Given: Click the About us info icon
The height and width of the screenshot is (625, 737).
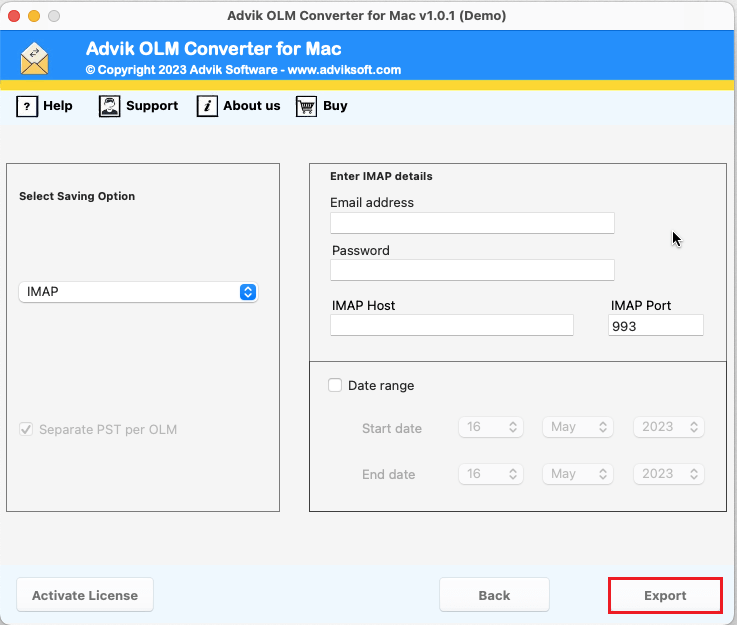Looking at the screenshot, I should click(x=207, y=106).
